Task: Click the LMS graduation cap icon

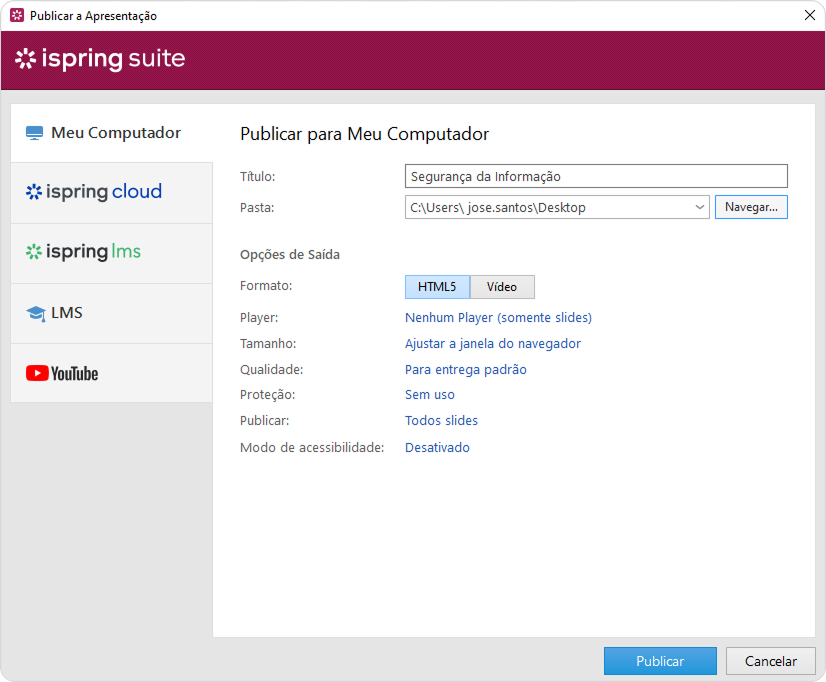Action: [36, 313]
